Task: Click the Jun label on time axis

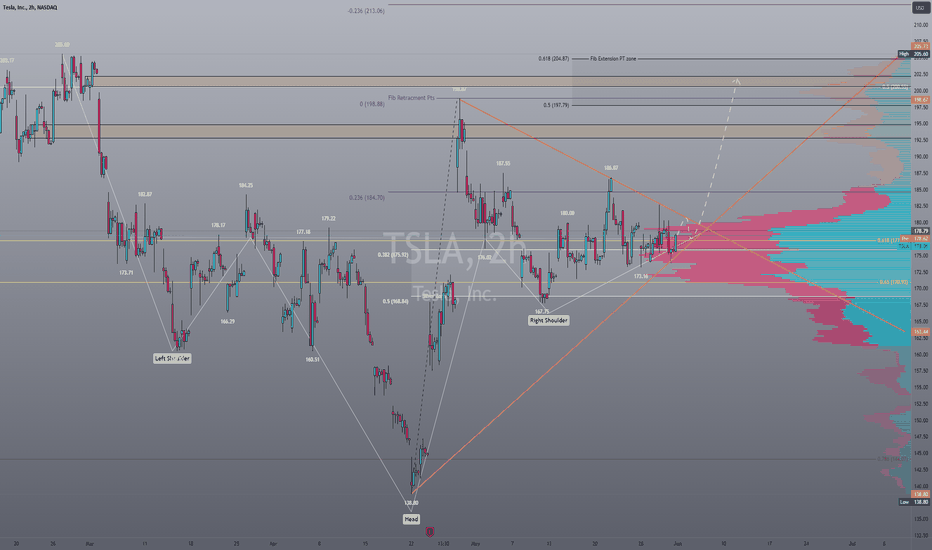Action: [677, 543]
